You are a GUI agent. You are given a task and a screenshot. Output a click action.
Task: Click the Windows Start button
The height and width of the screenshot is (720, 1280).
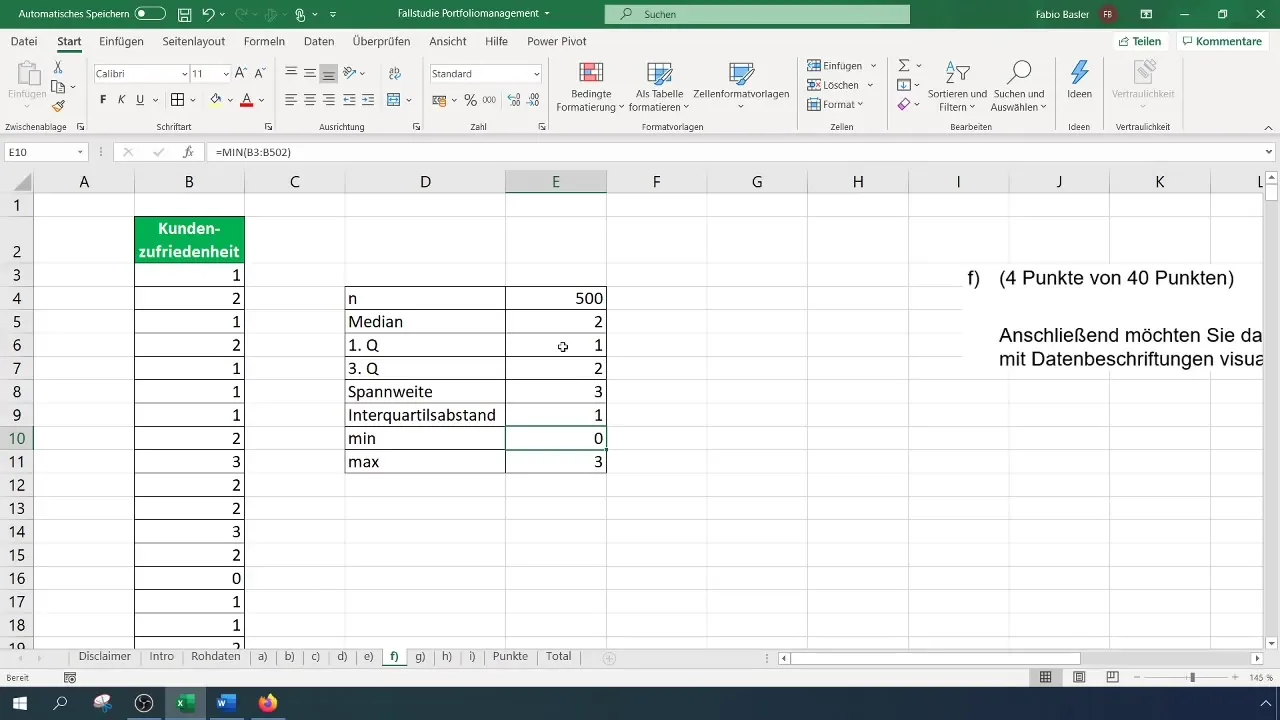pyautogui.click(x=20, y=703)
